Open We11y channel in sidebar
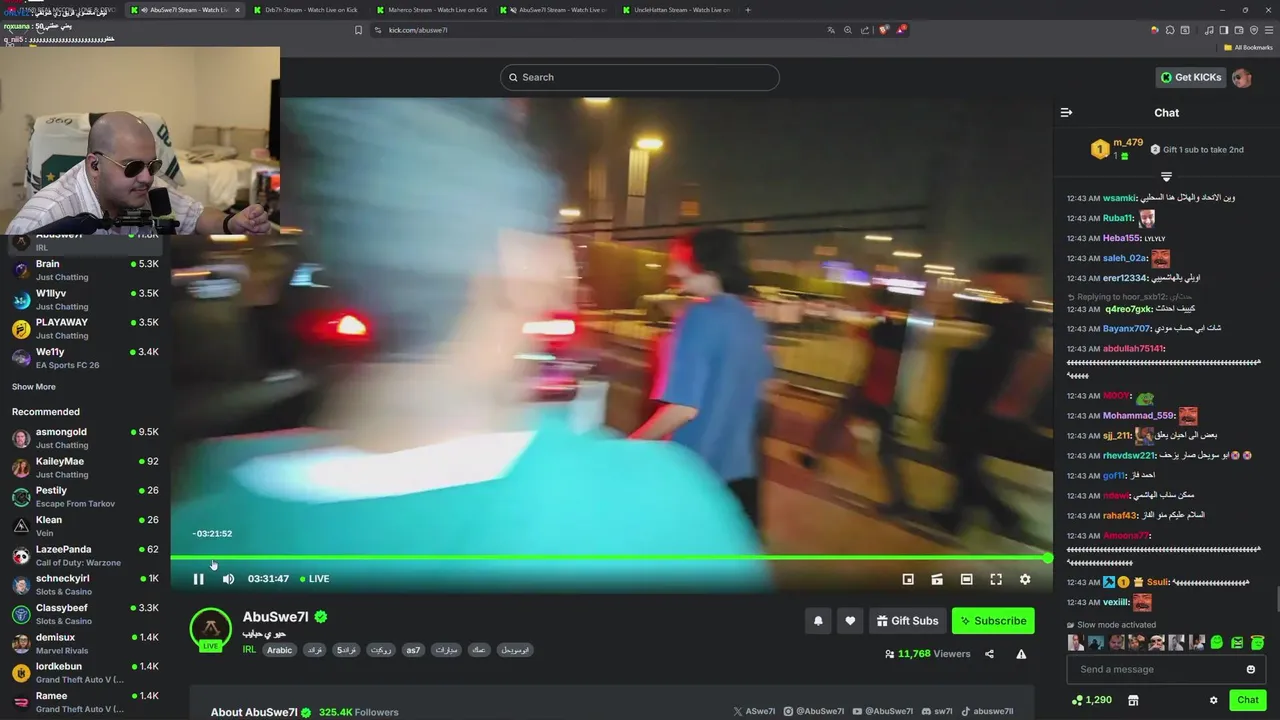Screen dimensions: 1280x720 tap(85, 358)
